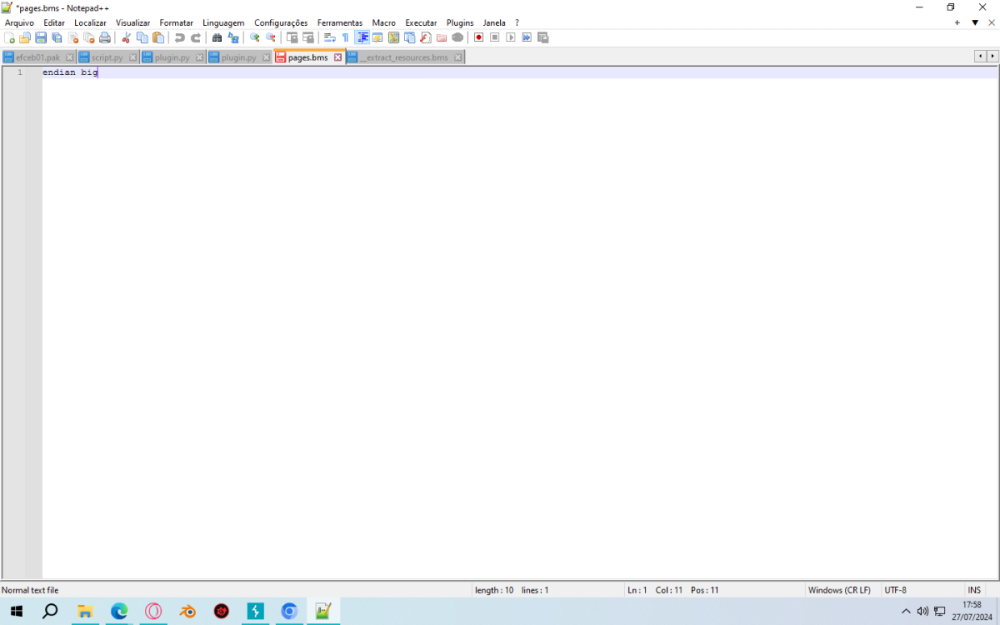The width and height of the screenshot is (1000, 625).
Task: Open Blender from the Windows taskbar
Action: point(187,611)
